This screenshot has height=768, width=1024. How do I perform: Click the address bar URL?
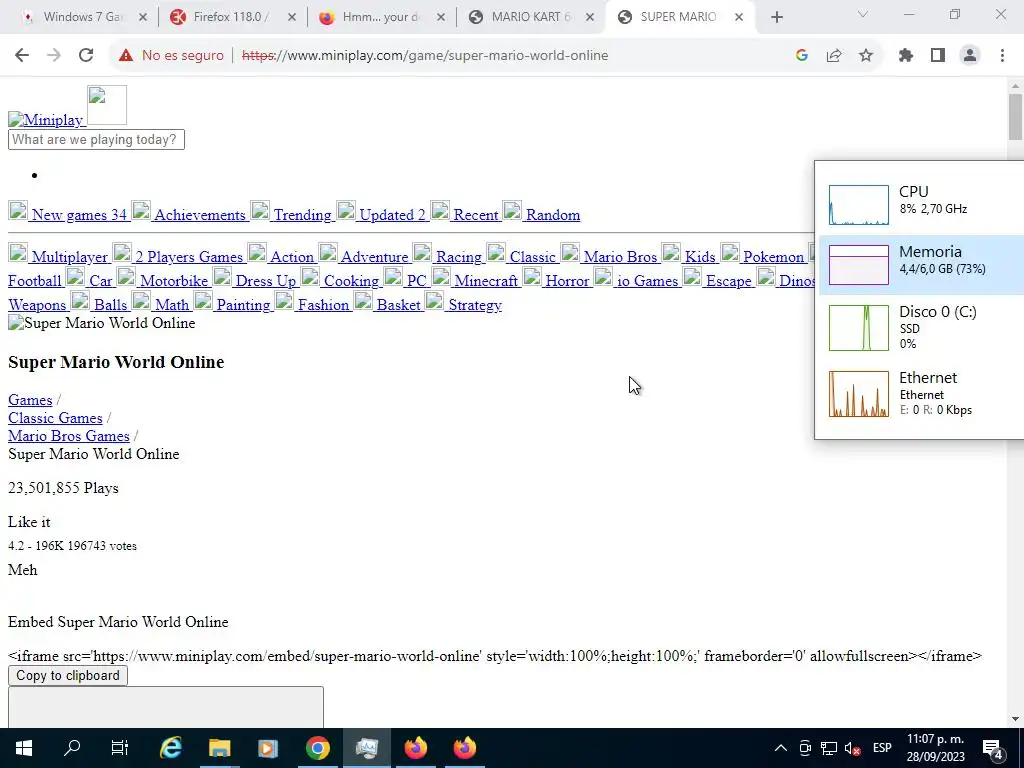(425, 56)
